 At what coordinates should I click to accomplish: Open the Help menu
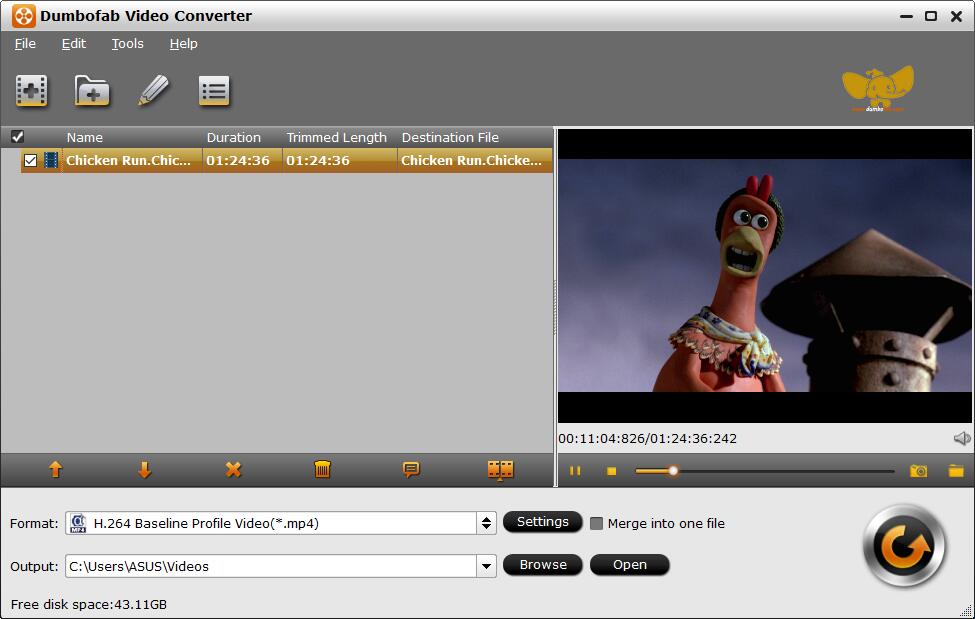click(183, 44)
